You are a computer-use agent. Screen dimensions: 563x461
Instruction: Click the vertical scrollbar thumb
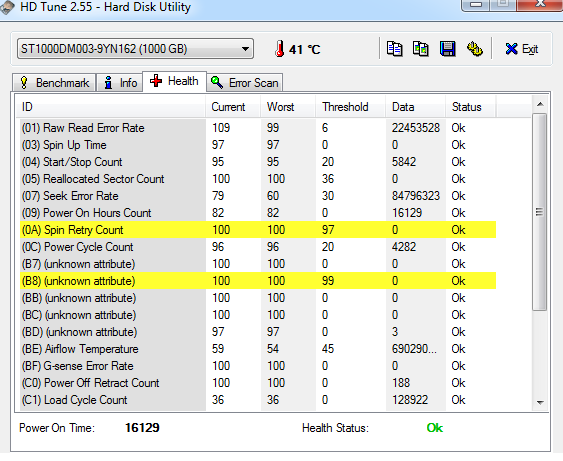pos(540,212)
